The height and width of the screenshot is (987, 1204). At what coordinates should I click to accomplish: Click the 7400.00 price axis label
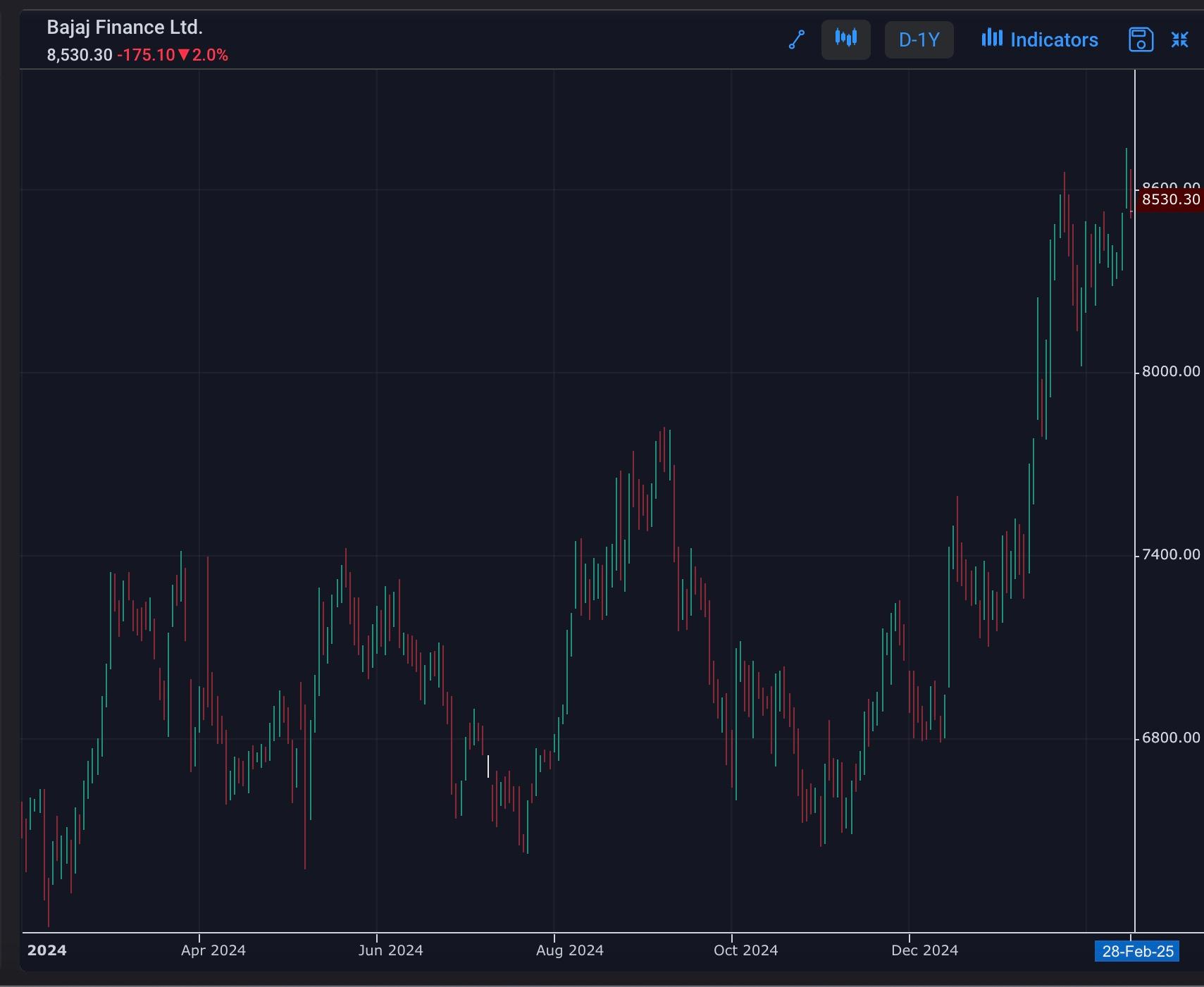pyautogui.click(x=1171, y=554)
